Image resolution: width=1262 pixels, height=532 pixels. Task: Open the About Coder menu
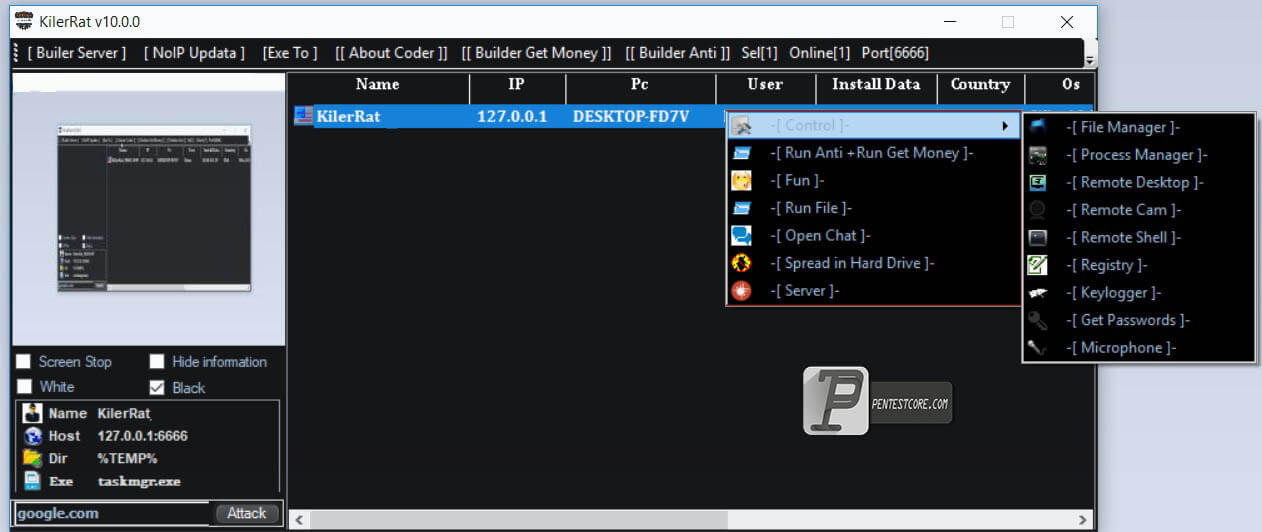[391, 53]
